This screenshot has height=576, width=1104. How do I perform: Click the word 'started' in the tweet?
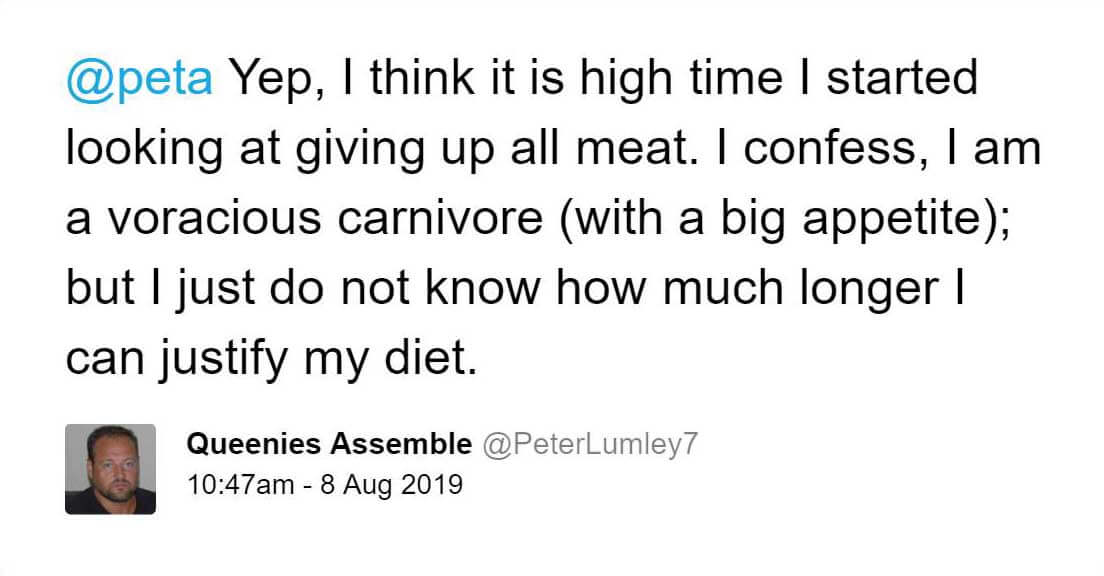902,78
